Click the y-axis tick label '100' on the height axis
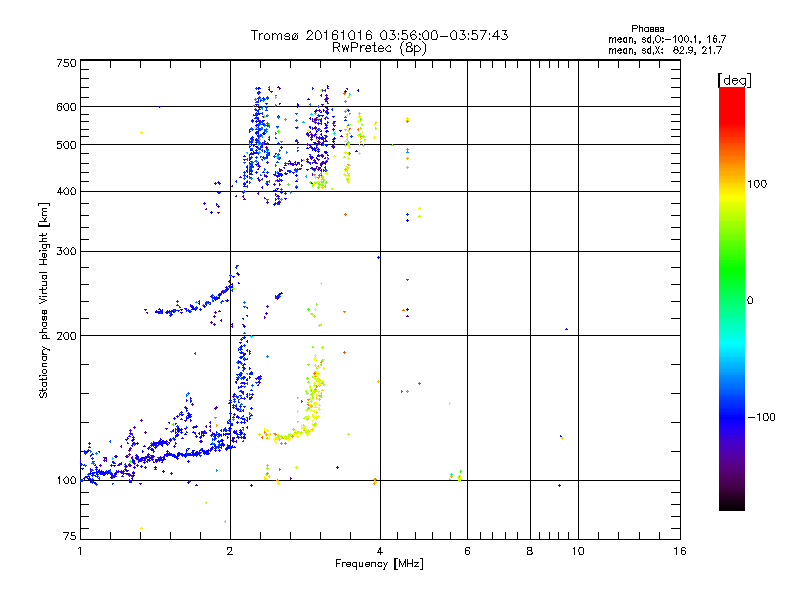The image size is (800, 600). pos(67,481)
